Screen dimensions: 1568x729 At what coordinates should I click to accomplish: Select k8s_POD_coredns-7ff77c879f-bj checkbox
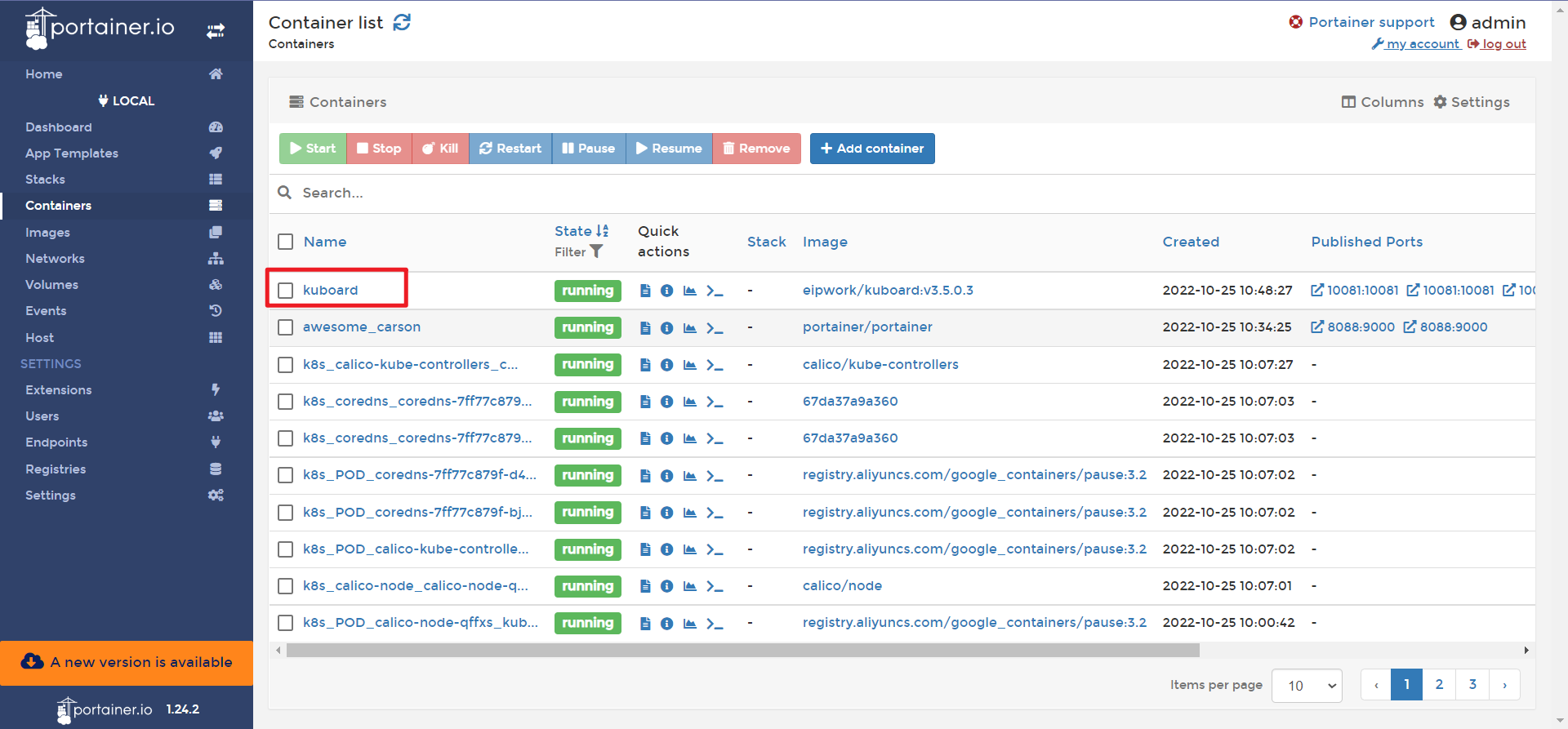coord(285,513)
